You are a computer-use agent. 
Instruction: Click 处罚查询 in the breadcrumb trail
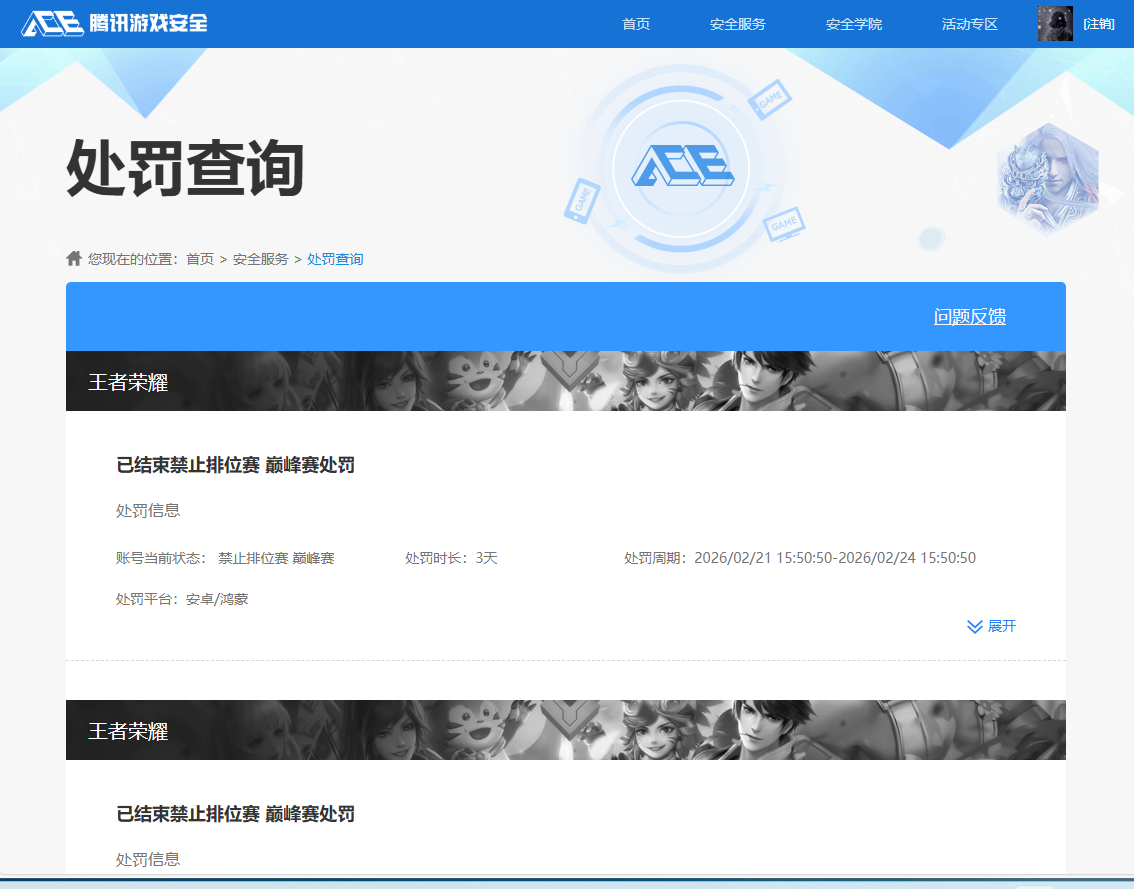(335, 258)
